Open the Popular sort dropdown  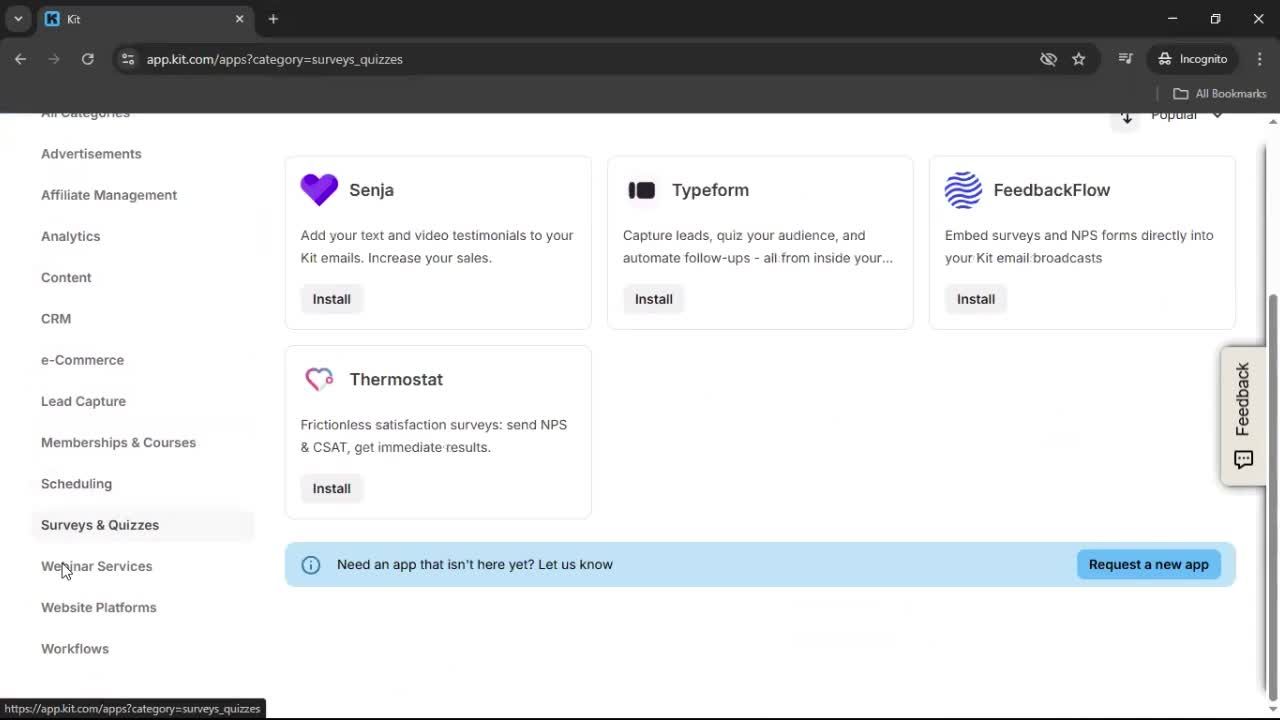[1188, 115]
